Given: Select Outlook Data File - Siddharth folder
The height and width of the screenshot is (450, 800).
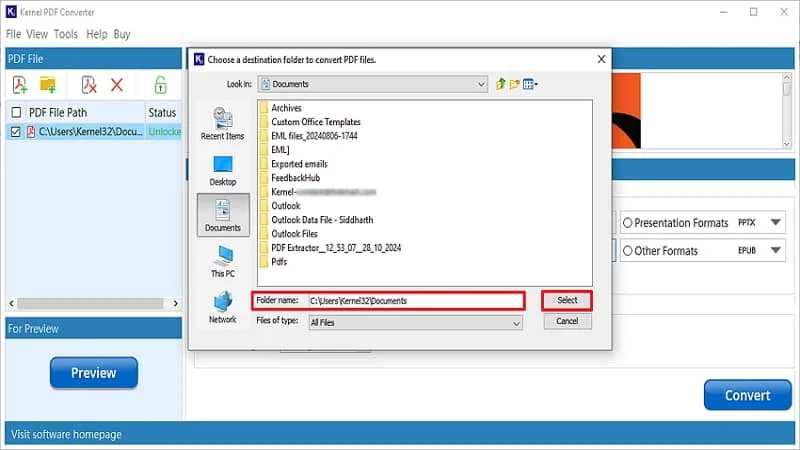Looking at the screenshot, I should (x=322, y=220).
